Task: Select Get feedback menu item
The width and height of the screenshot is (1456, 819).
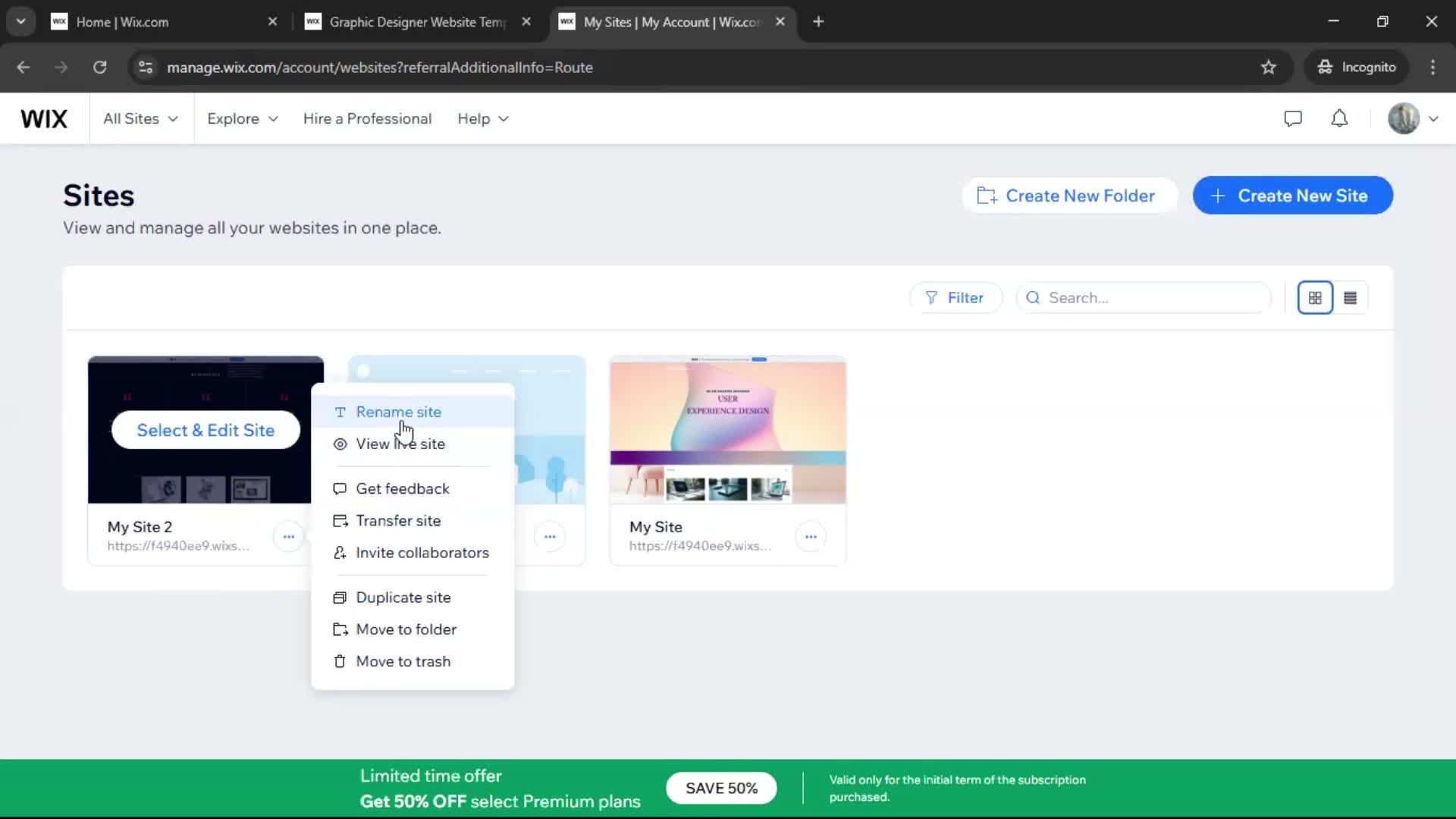Action: [x=413, y=489]
